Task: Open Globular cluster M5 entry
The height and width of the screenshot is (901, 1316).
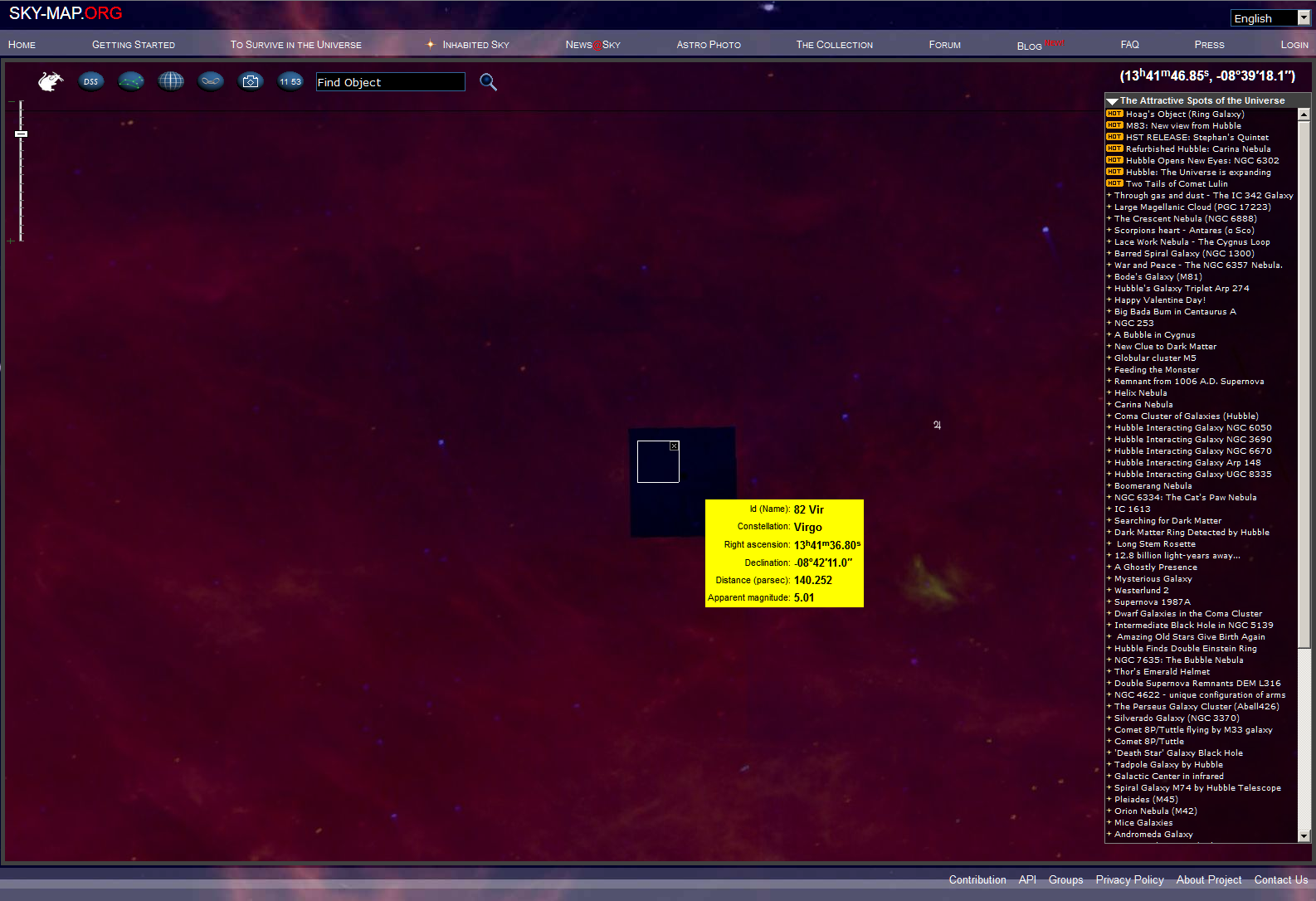Action: [x=1155, y=358]
